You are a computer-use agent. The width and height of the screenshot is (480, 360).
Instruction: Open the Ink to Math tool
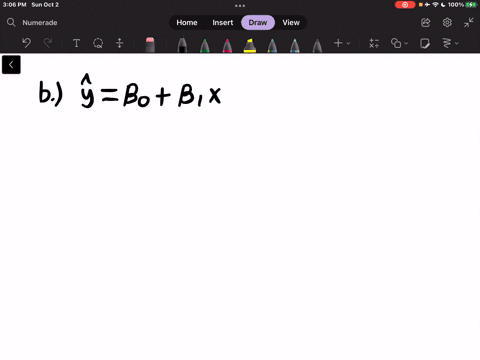tap(374, 43)
